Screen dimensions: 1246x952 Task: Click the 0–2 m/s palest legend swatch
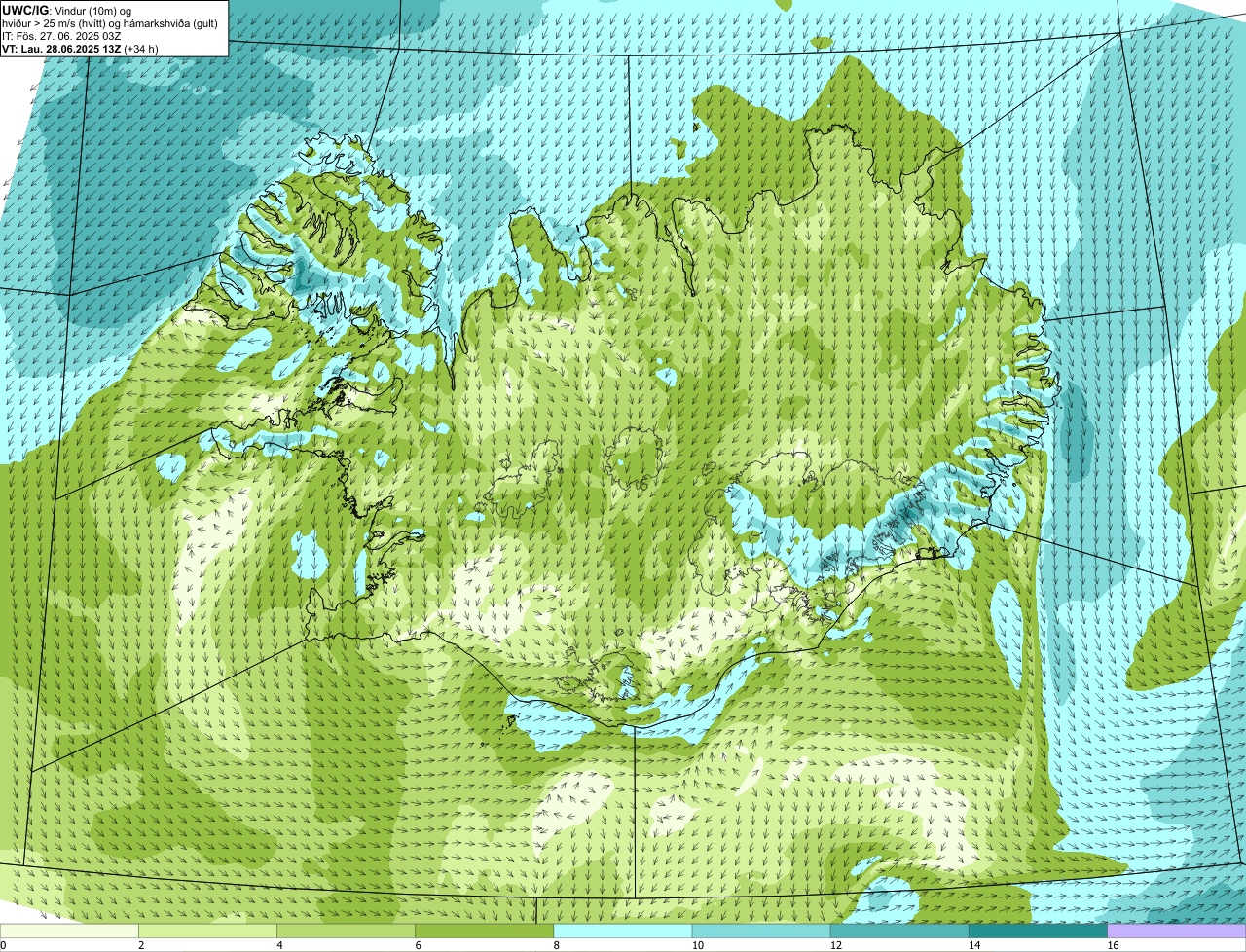tap(69, 931)
